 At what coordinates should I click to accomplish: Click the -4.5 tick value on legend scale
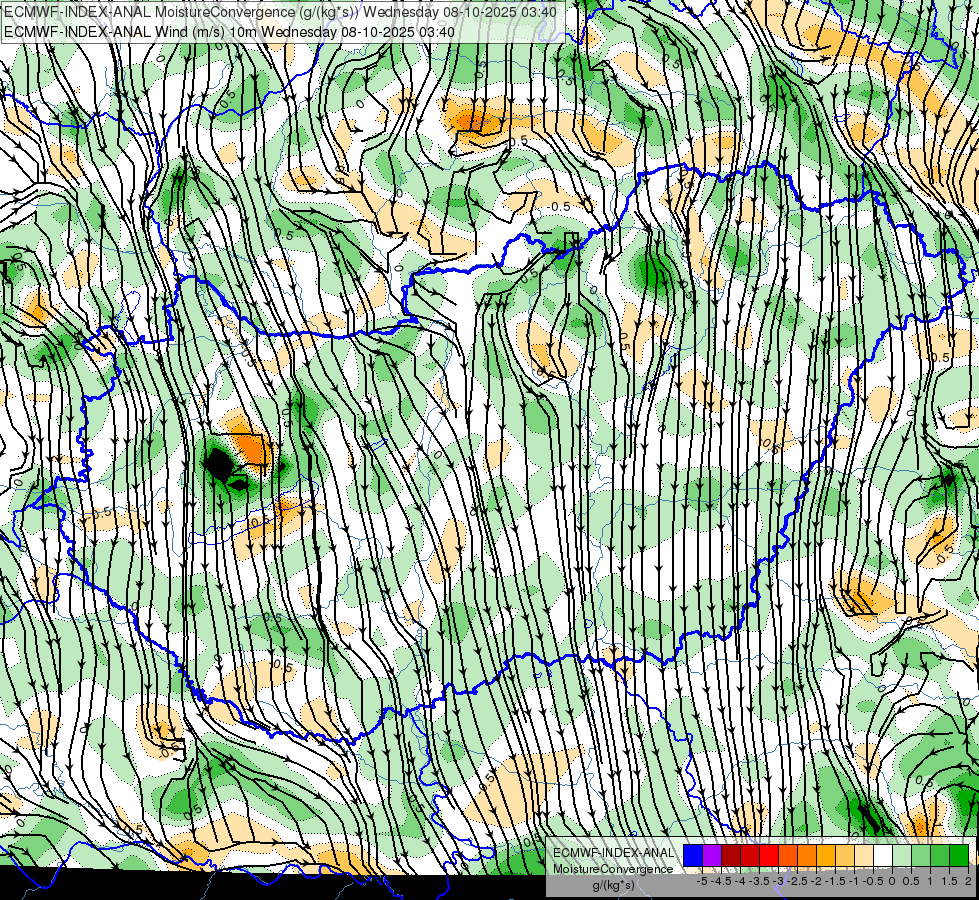(721, 881)
